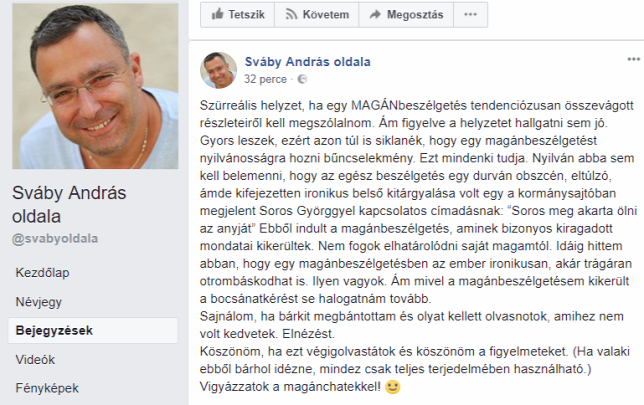The width and height of the screenshot is (644, 405).
Task: Click the small avatar beside the post title
Action: 218,70
